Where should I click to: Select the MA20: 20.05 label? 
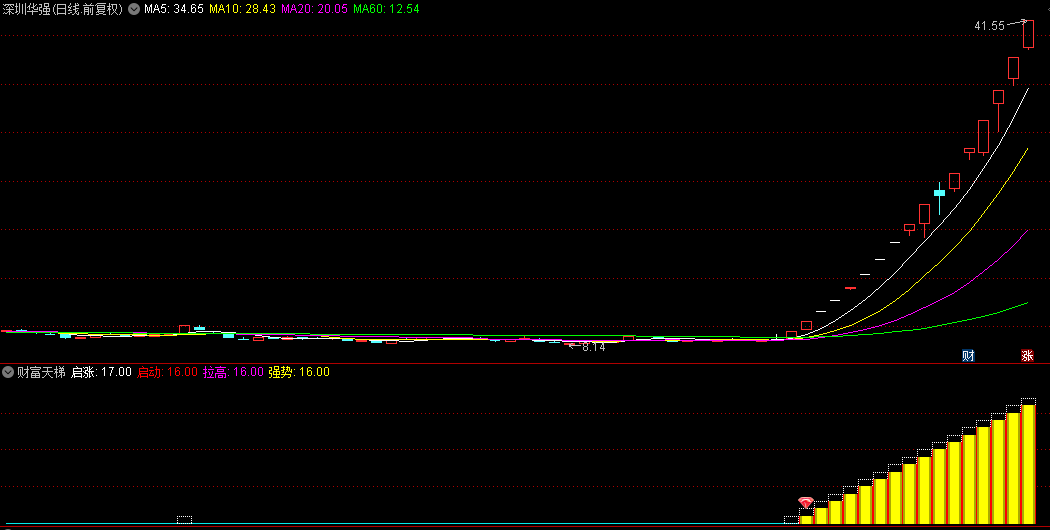click(x=314, y=9)
